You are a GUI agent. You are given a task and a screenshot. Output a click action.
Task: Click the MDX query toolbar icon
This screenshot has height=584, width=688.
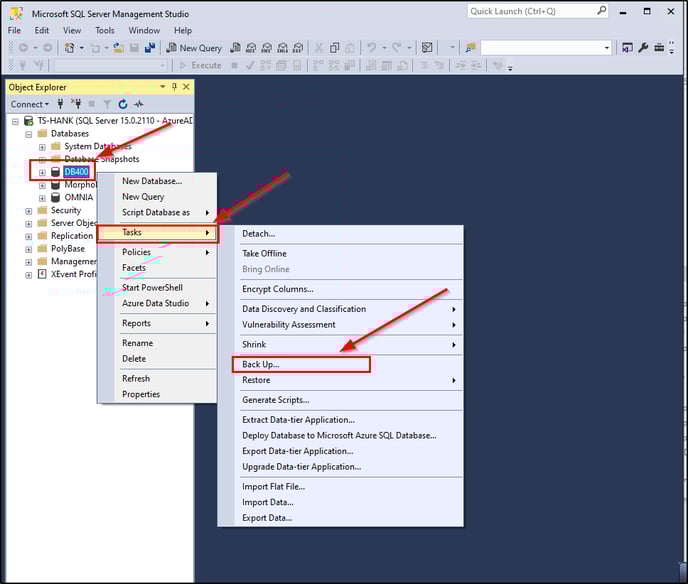[x=251, y=48]
